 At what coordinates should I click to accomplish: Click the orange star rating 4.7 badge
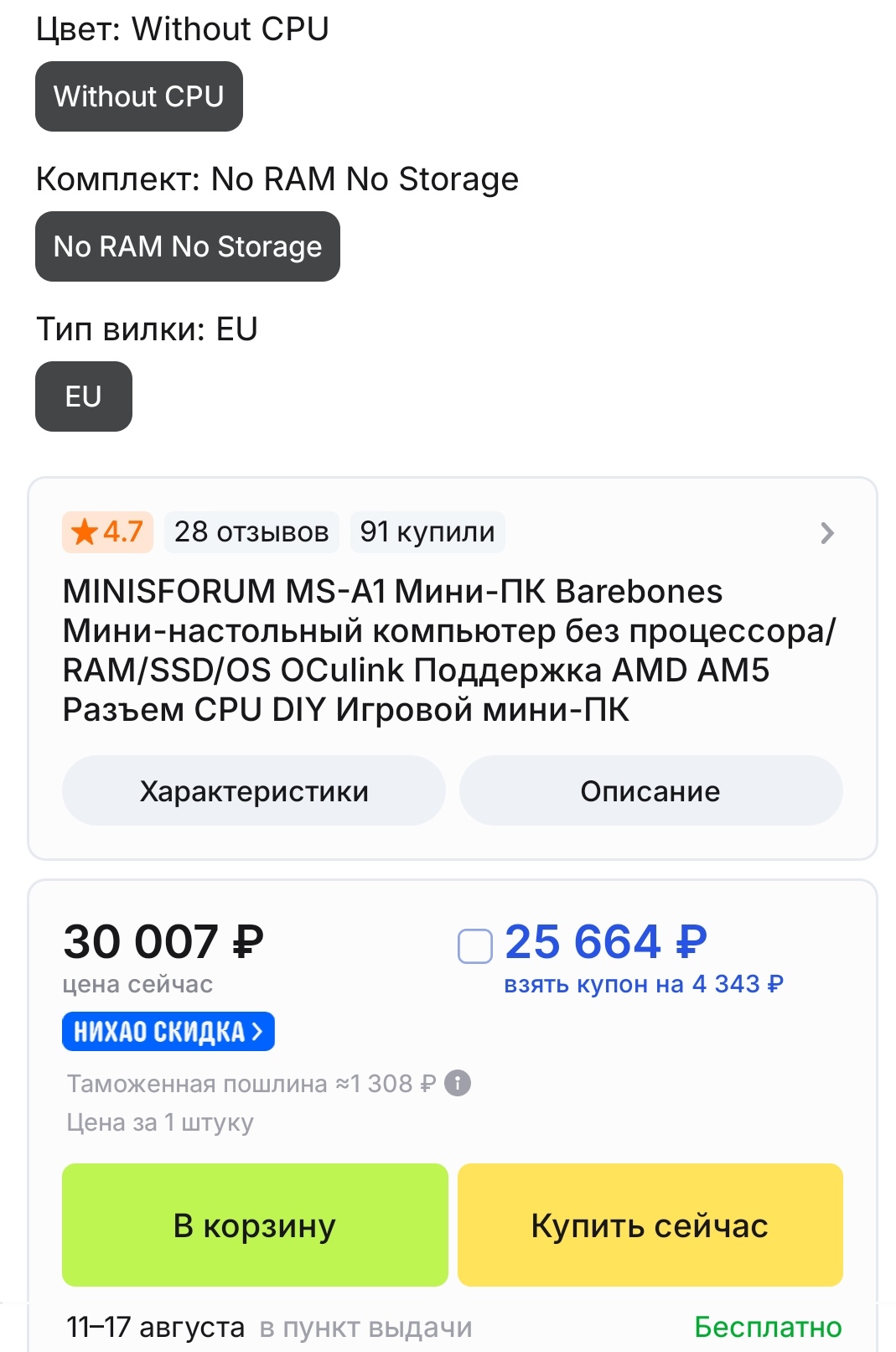click(x=107, y=531)
